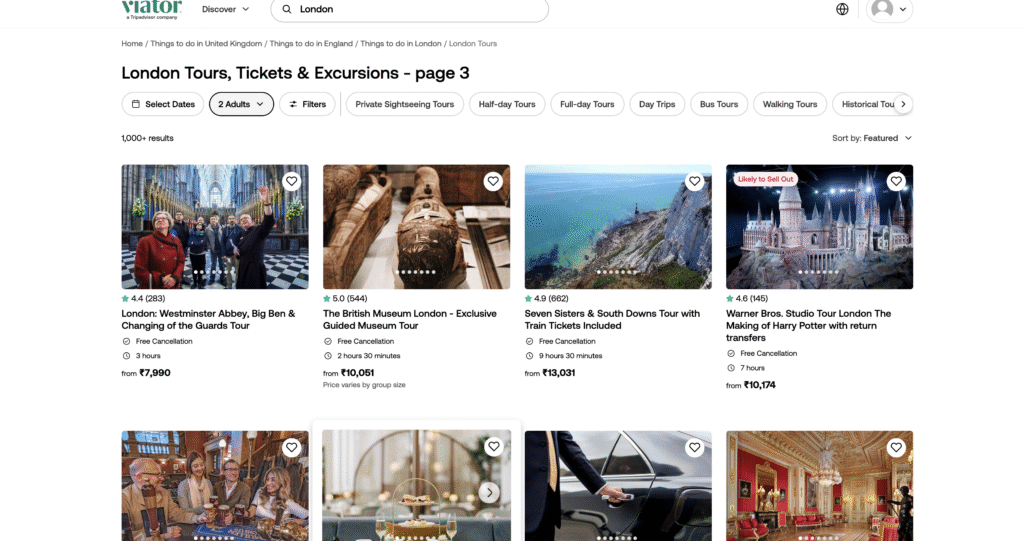
Task: Click the search magnifier icon
Action: [287, 9]
